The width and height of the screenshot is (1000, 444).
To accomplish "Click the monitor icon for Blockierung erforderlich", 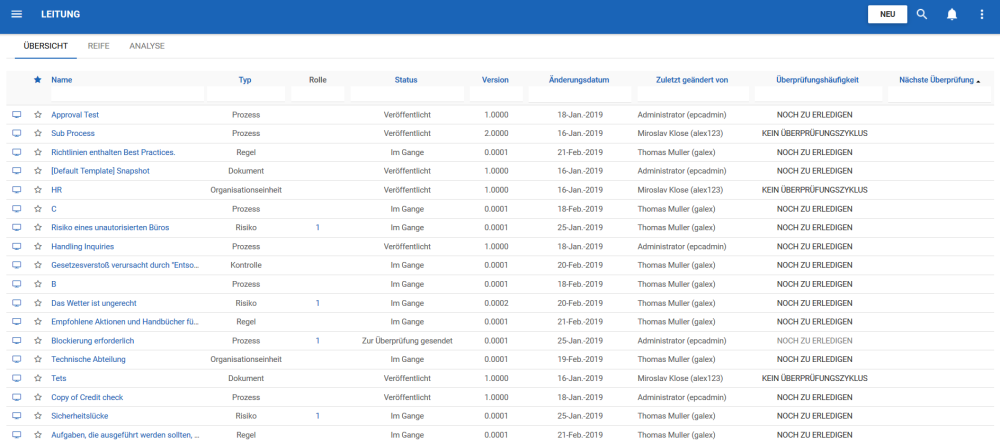I will 17,341.
